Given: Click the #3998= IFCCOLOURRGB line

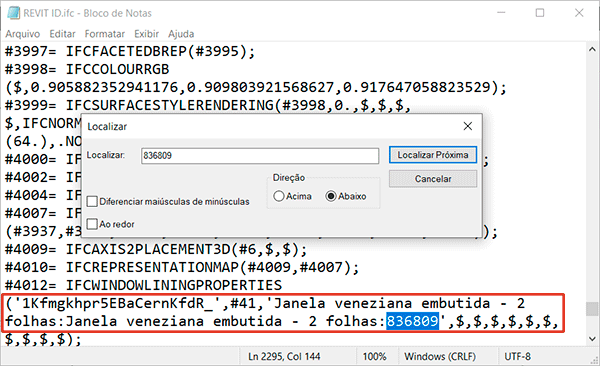Looking at the screenshot, I should coord(87,69).
